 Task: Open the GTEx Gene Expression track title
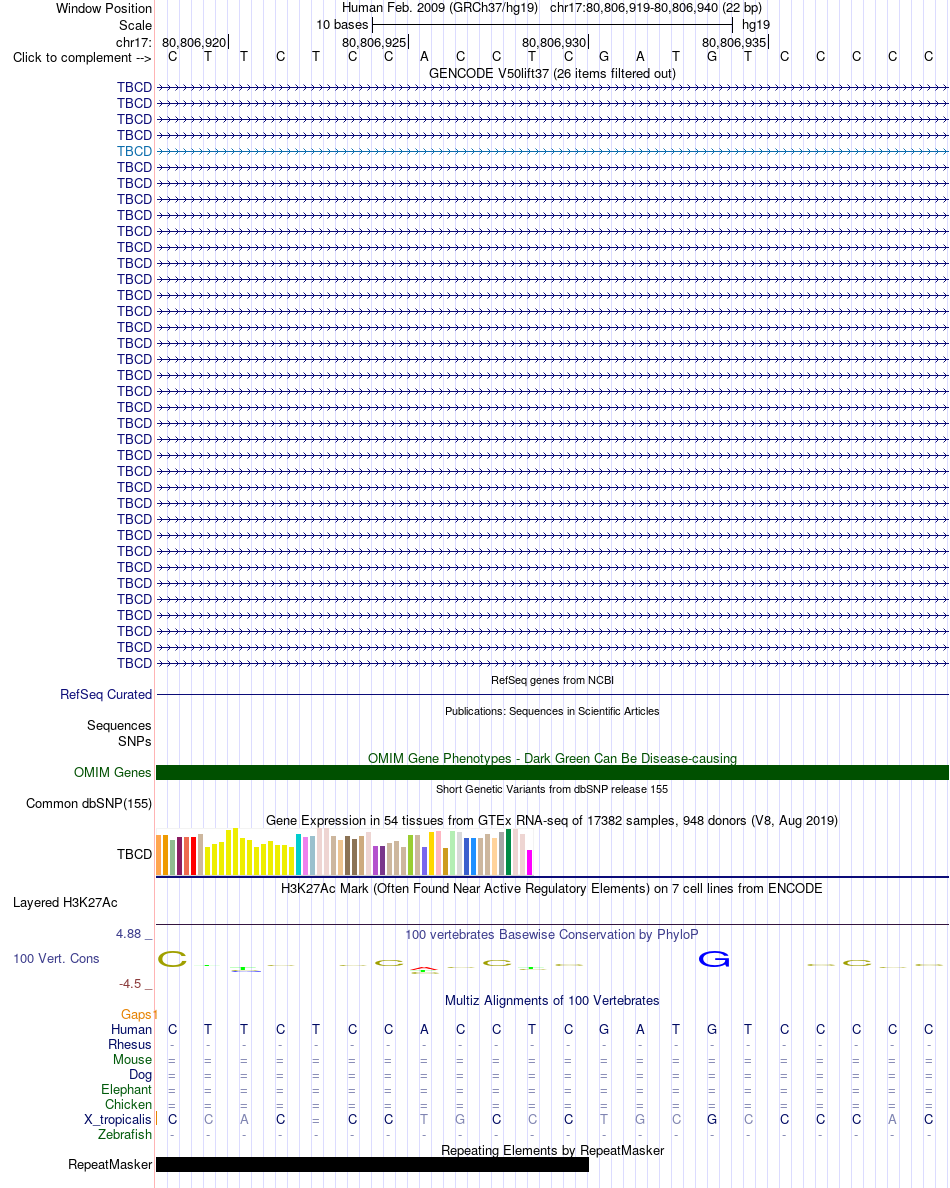[552, 820]
